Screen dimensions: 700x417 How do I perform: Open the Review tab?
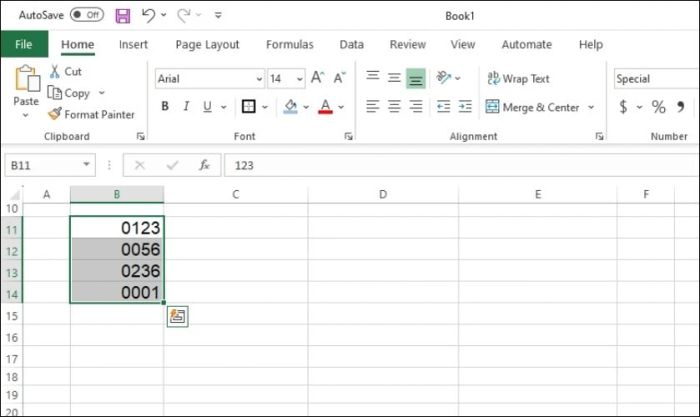(408, 45)
